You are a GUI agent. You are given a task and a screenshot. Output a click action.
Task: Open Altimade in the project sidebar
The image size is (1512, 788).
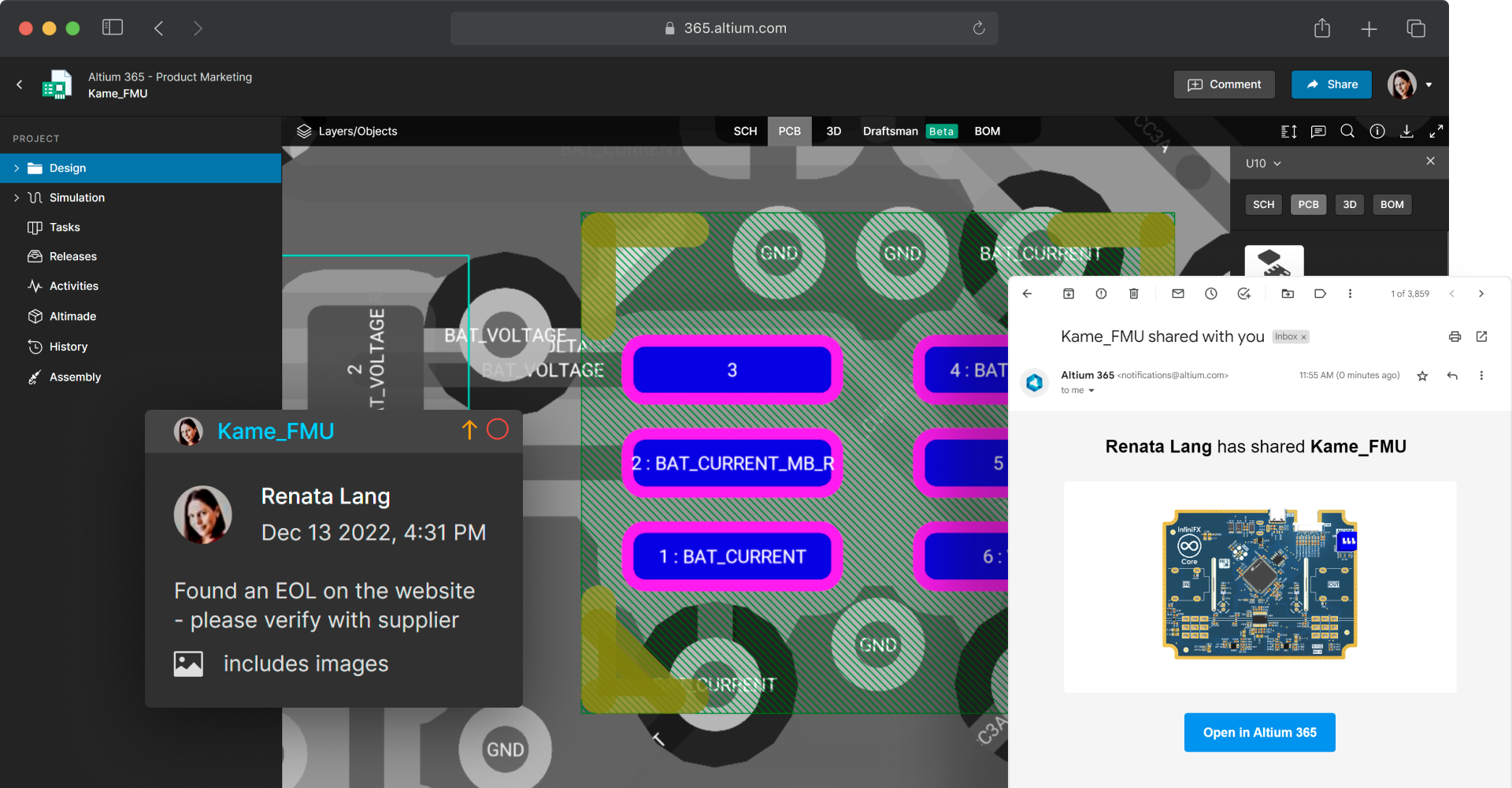72,316
